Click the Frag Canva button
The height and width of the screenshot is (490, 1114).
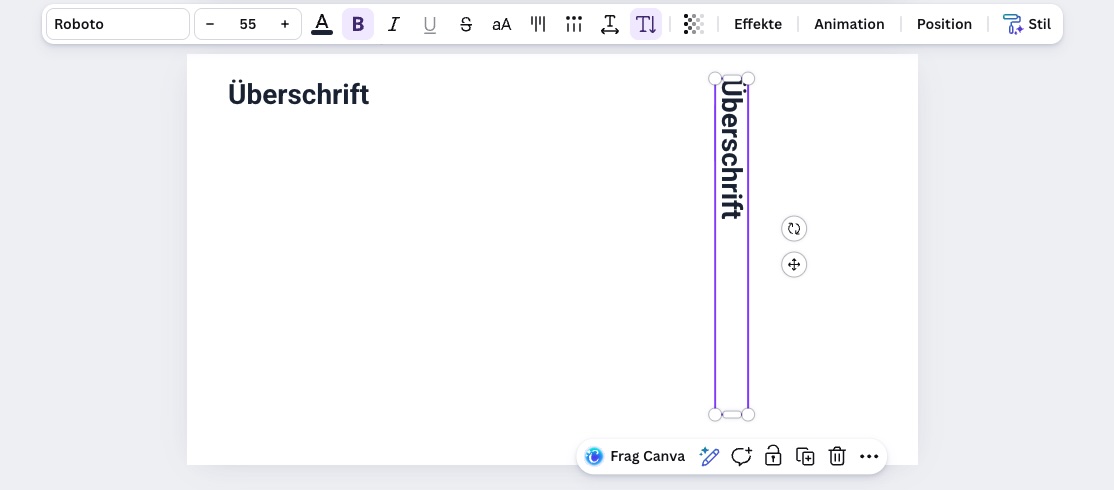[636, 456]
